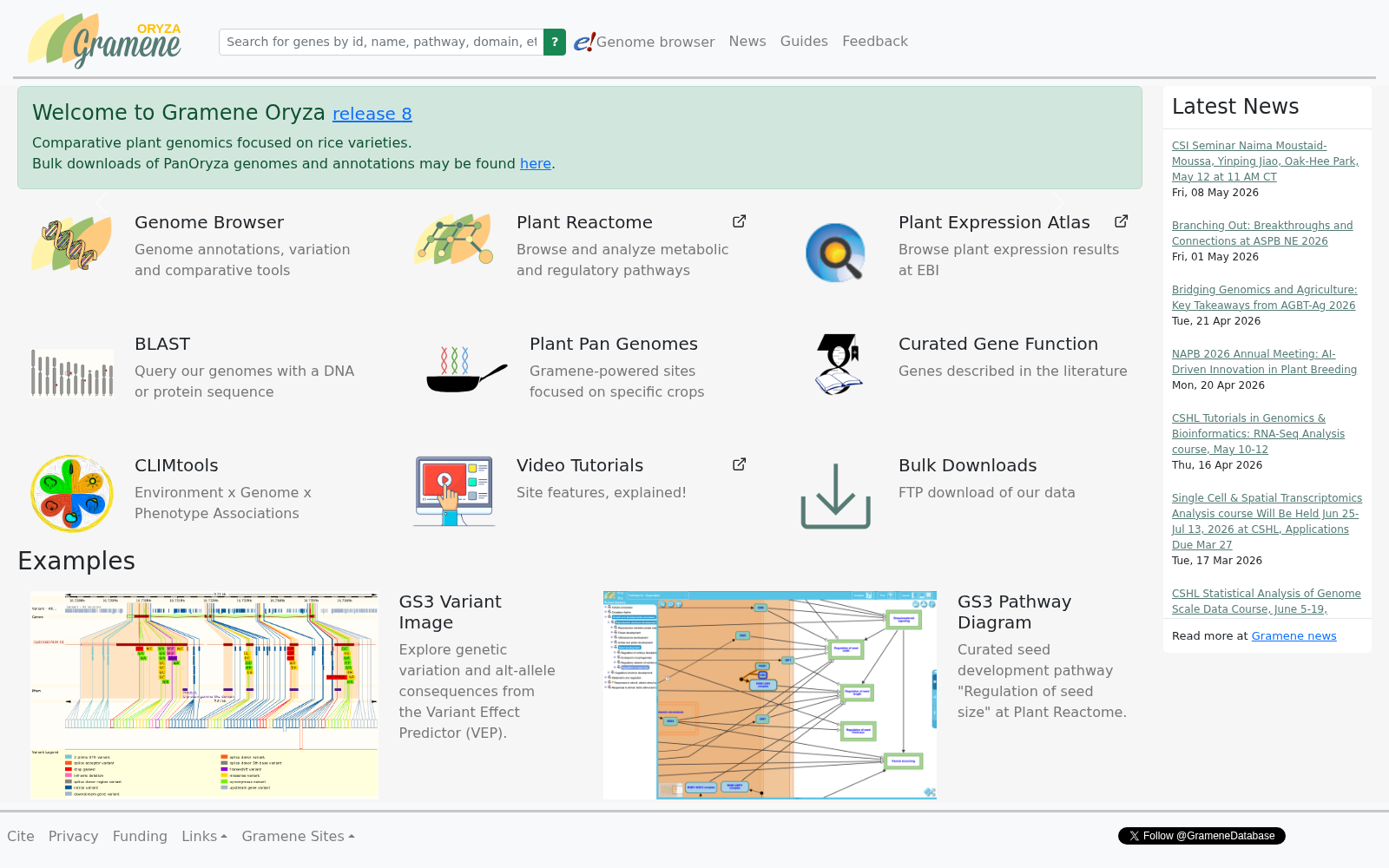Open the CSI Seminar Naima Moustaid-Moussa news link

pyautogui.click(x=1265, y=161)
